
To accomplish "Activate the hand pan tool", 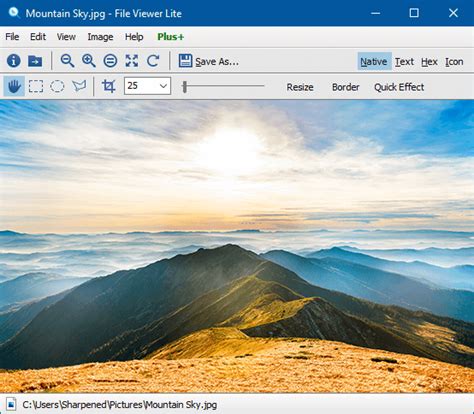I will coord(14,86).
